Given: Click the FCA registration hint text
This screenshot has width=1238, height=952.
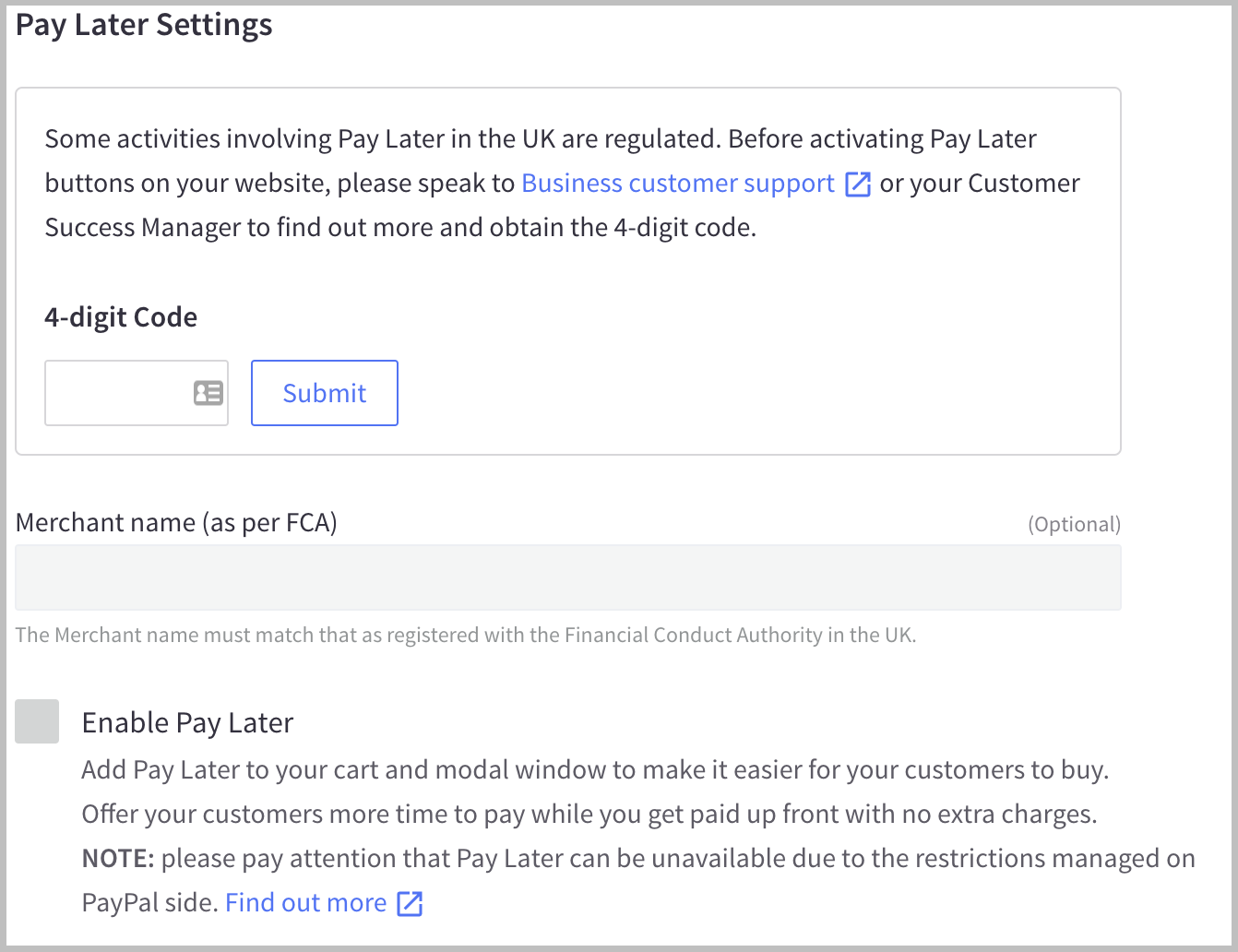Looking at the screenshot, I should [466, 635].
